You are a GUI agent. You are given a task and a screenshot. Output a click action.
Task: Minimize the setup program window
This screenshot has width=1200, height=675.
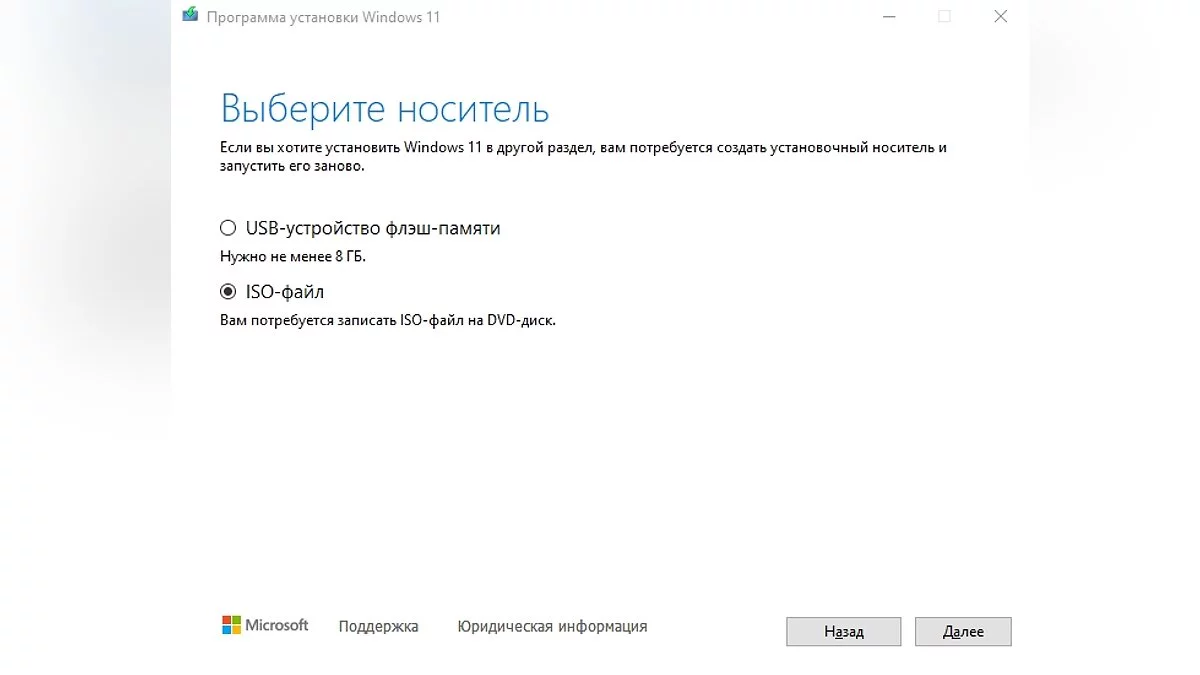click(x=888, y=16)
